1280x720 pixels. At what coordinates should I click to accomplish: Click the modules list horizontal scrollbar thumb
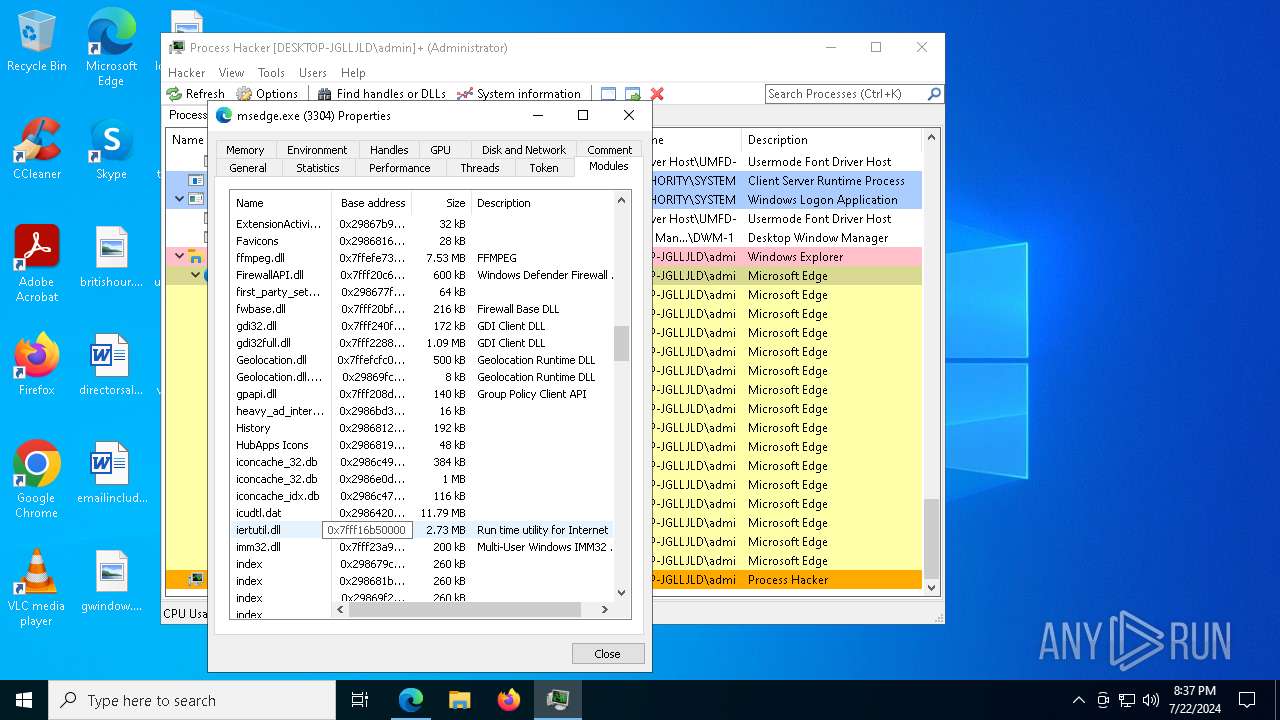pyautogui.click(x=464, y=609)
